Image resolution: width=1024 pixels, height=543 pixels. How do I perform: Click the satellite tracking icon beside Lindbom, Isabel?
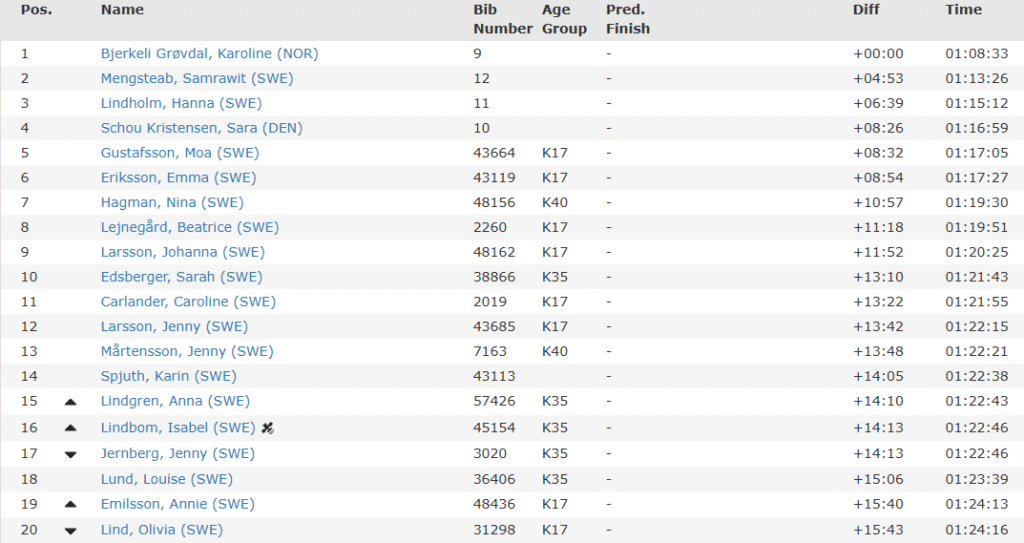point(268,428)
